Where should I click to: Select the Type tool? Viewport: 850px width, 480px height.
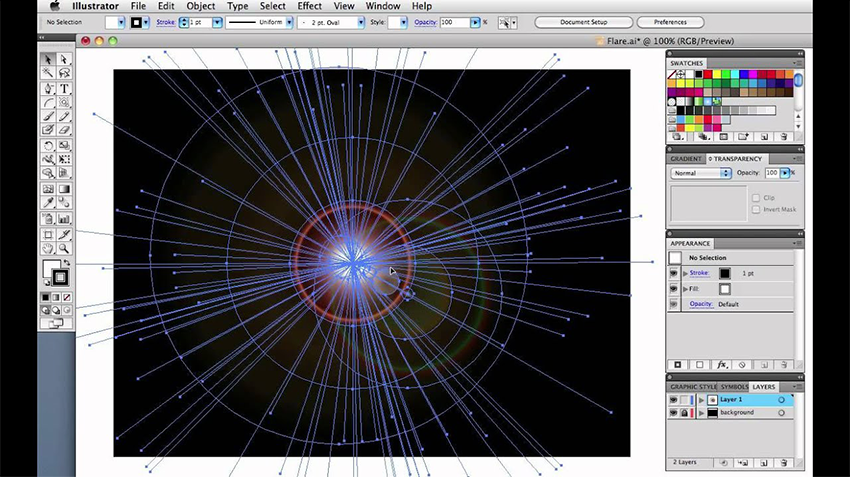(x=64, y=88)
